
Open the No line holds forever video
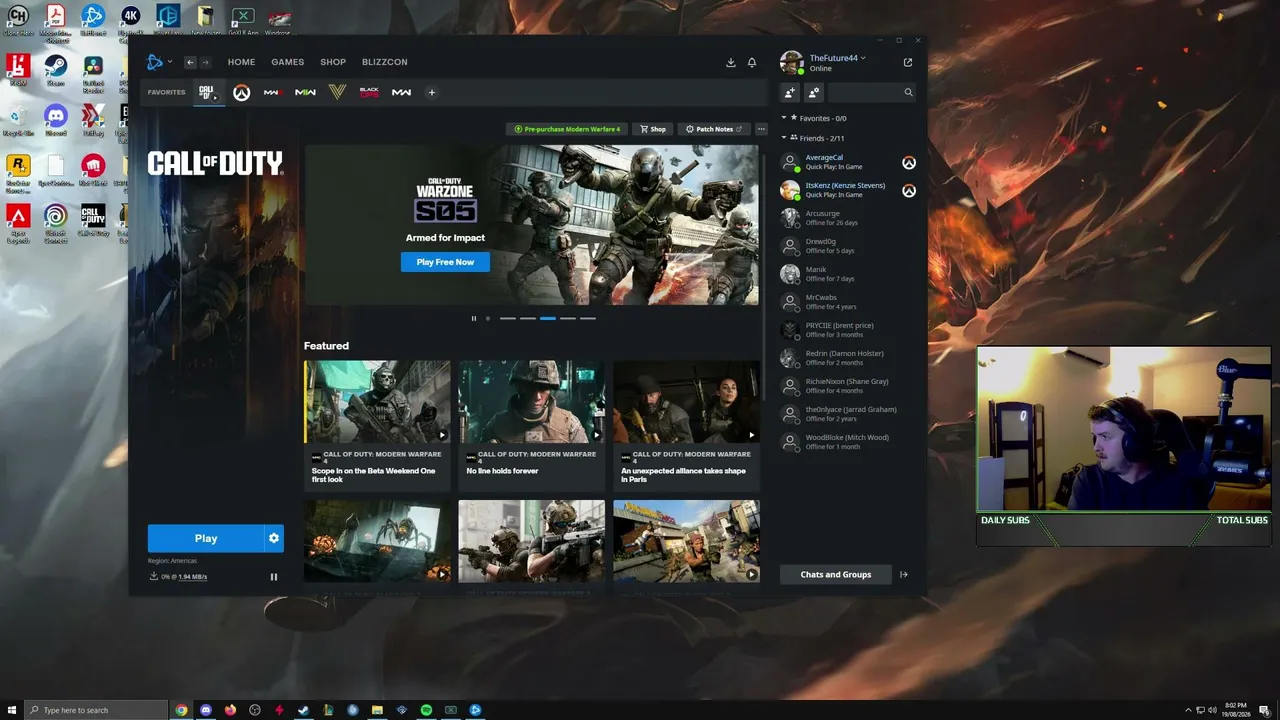pyautogui.click(x=531, y=425)
